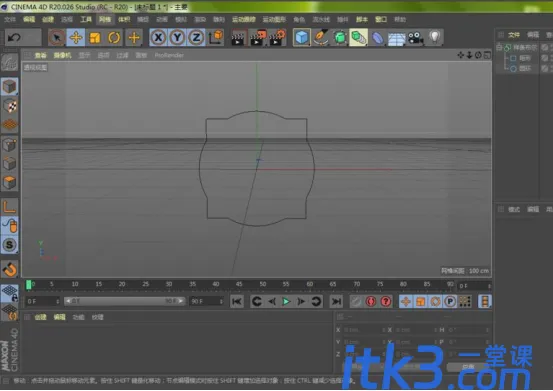
Task: Switch to Points mode
Action: [10, 145]
